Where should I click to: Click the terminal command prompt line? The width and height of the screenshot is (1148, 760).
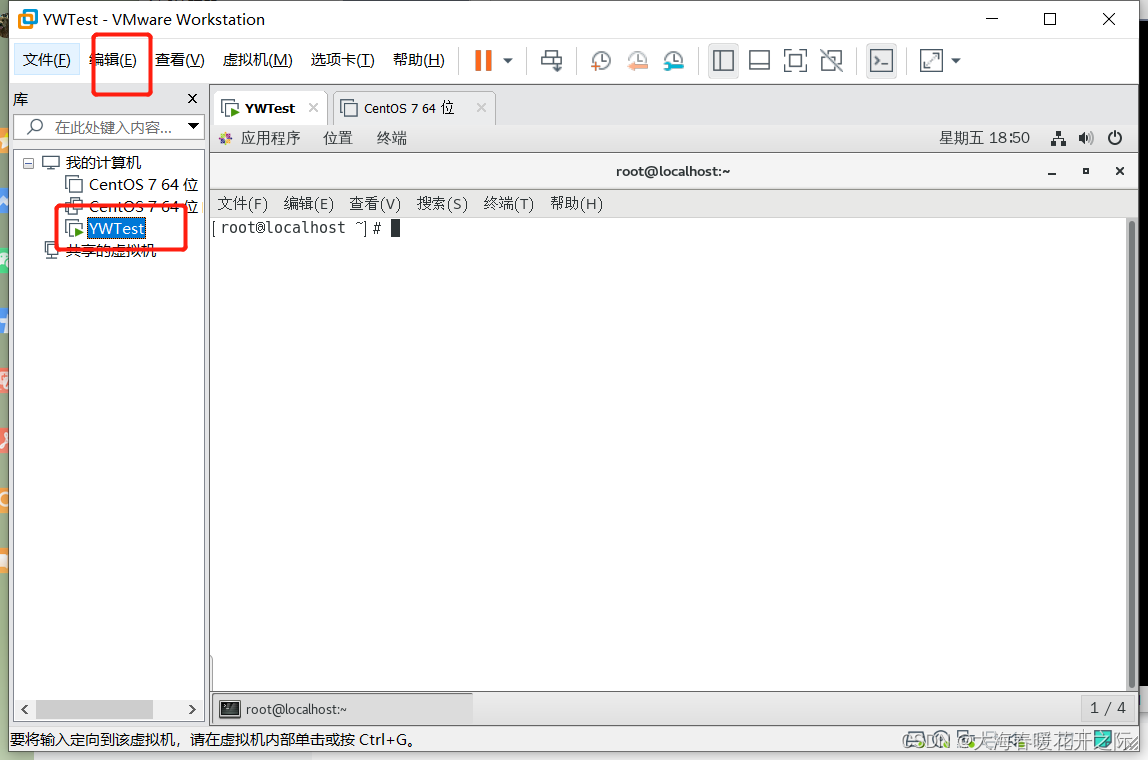click(x=308, y=228)
